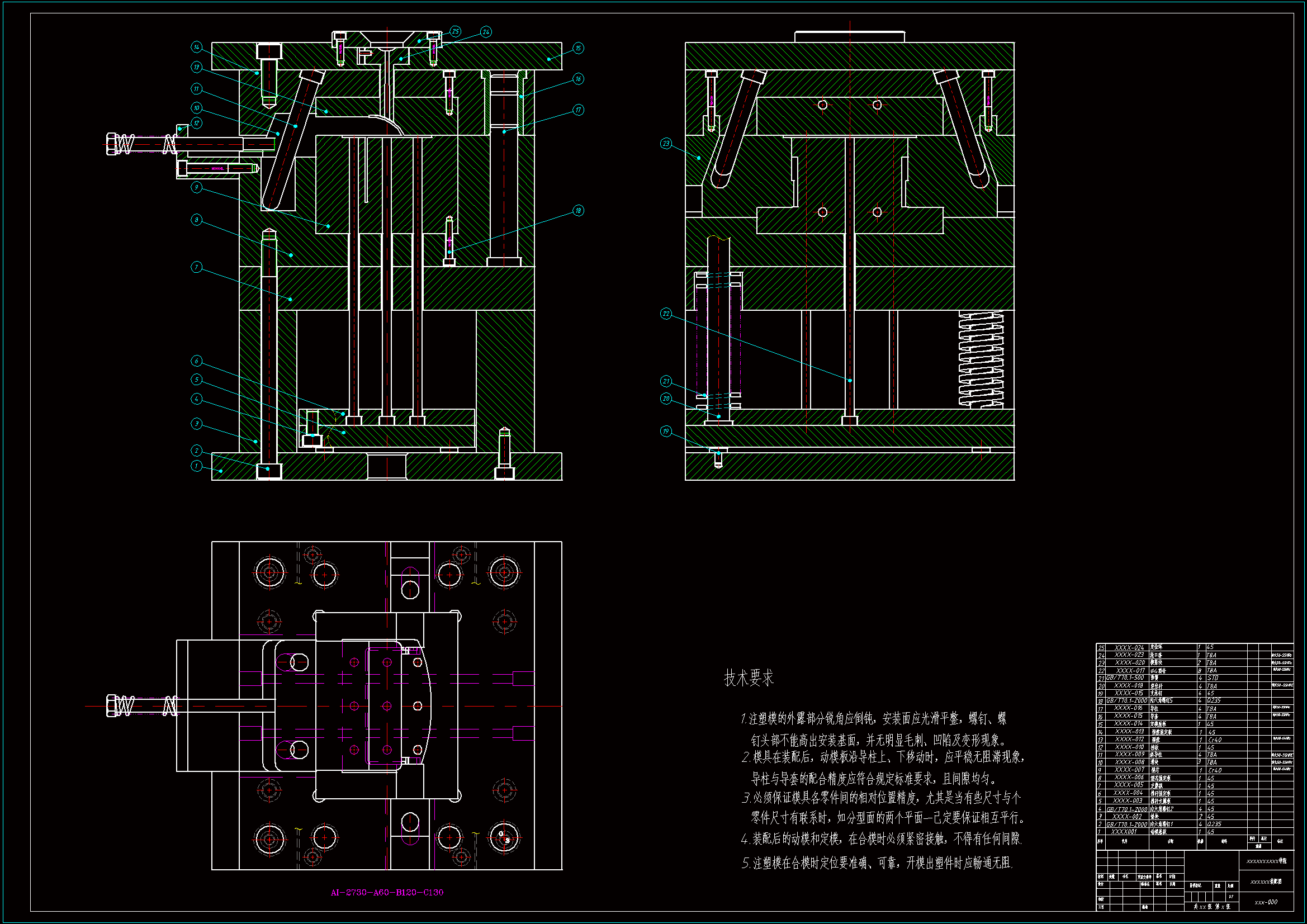Viewport: 1307px width, 924px height.
Task: Click technical requirement line 4 text
Action: coord(881,838)
